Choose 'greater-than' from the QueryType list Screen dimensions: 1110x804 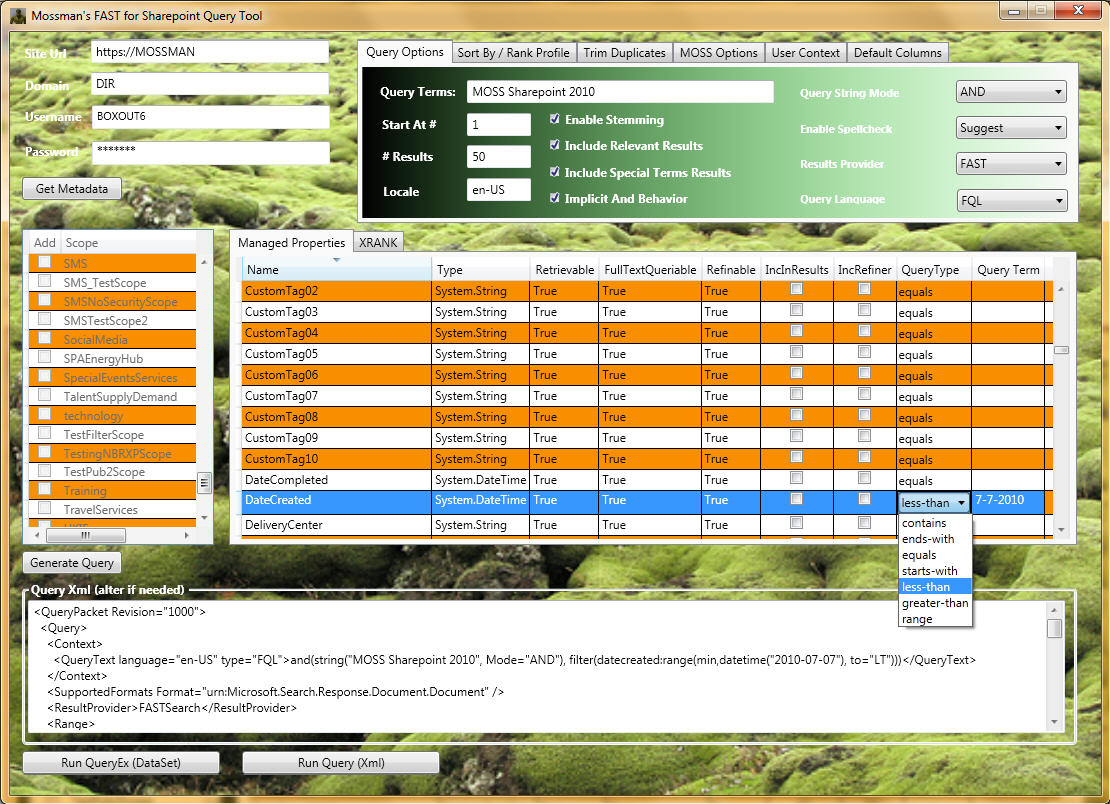click(934, 603)
